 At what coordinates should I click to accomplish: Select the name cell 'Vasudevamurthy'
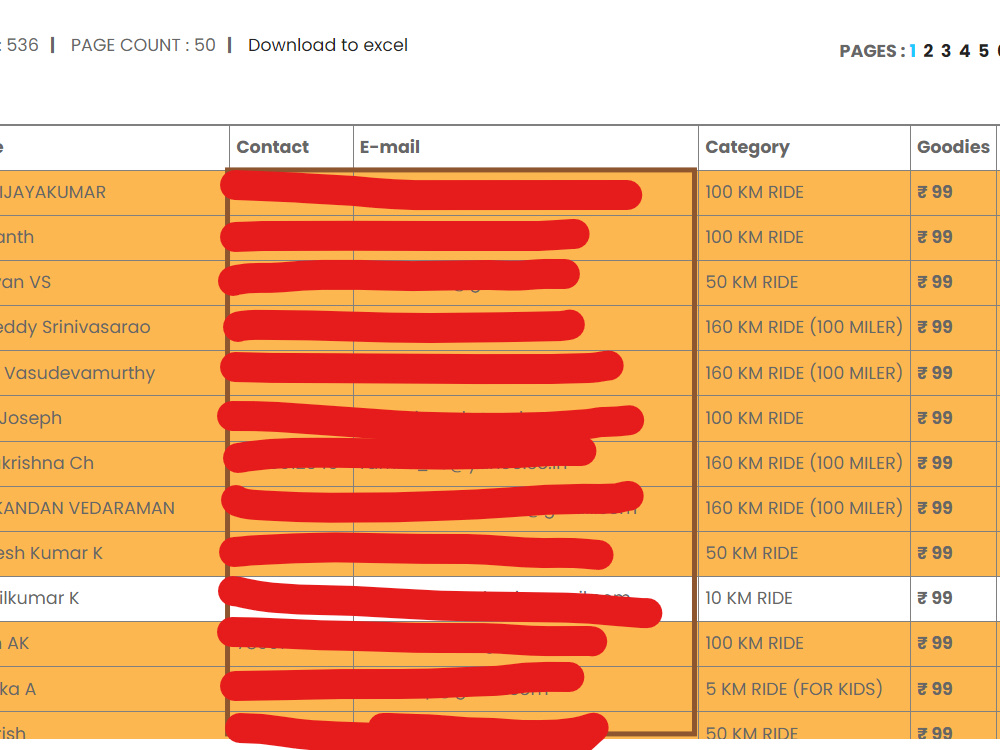coord(80,372)
